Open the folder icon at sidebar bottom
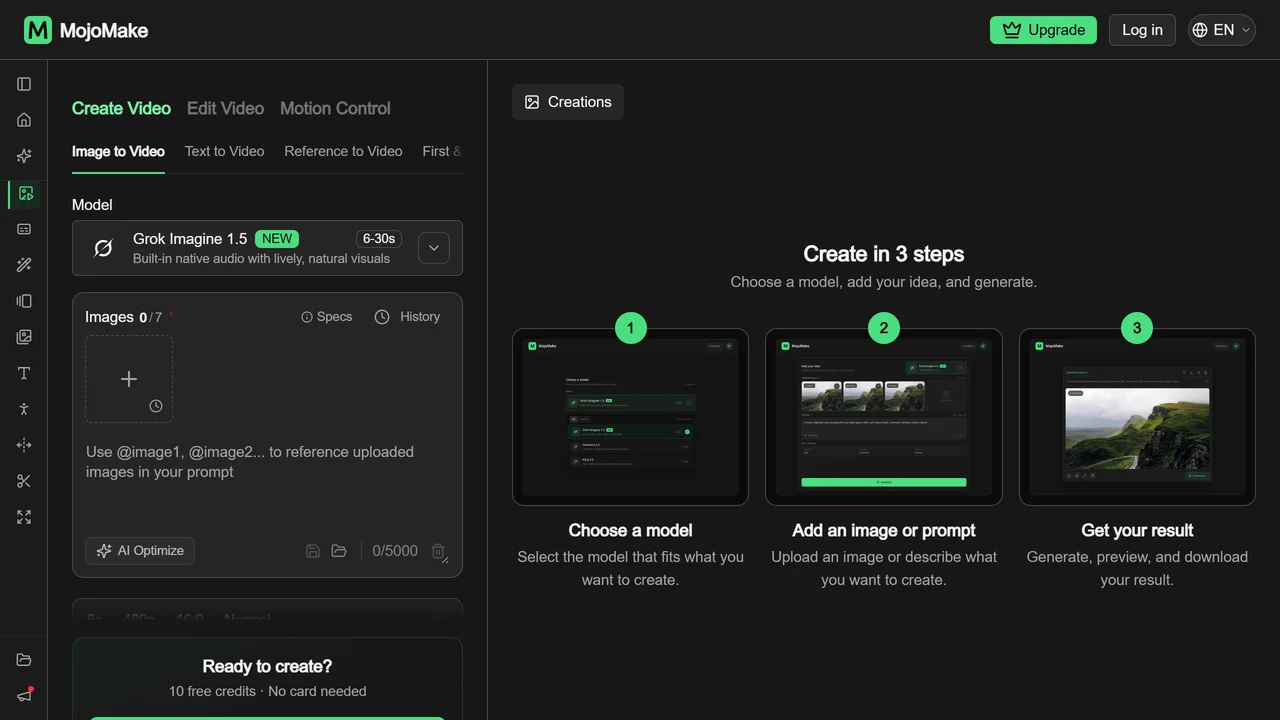Viewport: 1280px width, 720px height. pyautogui.click(x=24, y=660)
